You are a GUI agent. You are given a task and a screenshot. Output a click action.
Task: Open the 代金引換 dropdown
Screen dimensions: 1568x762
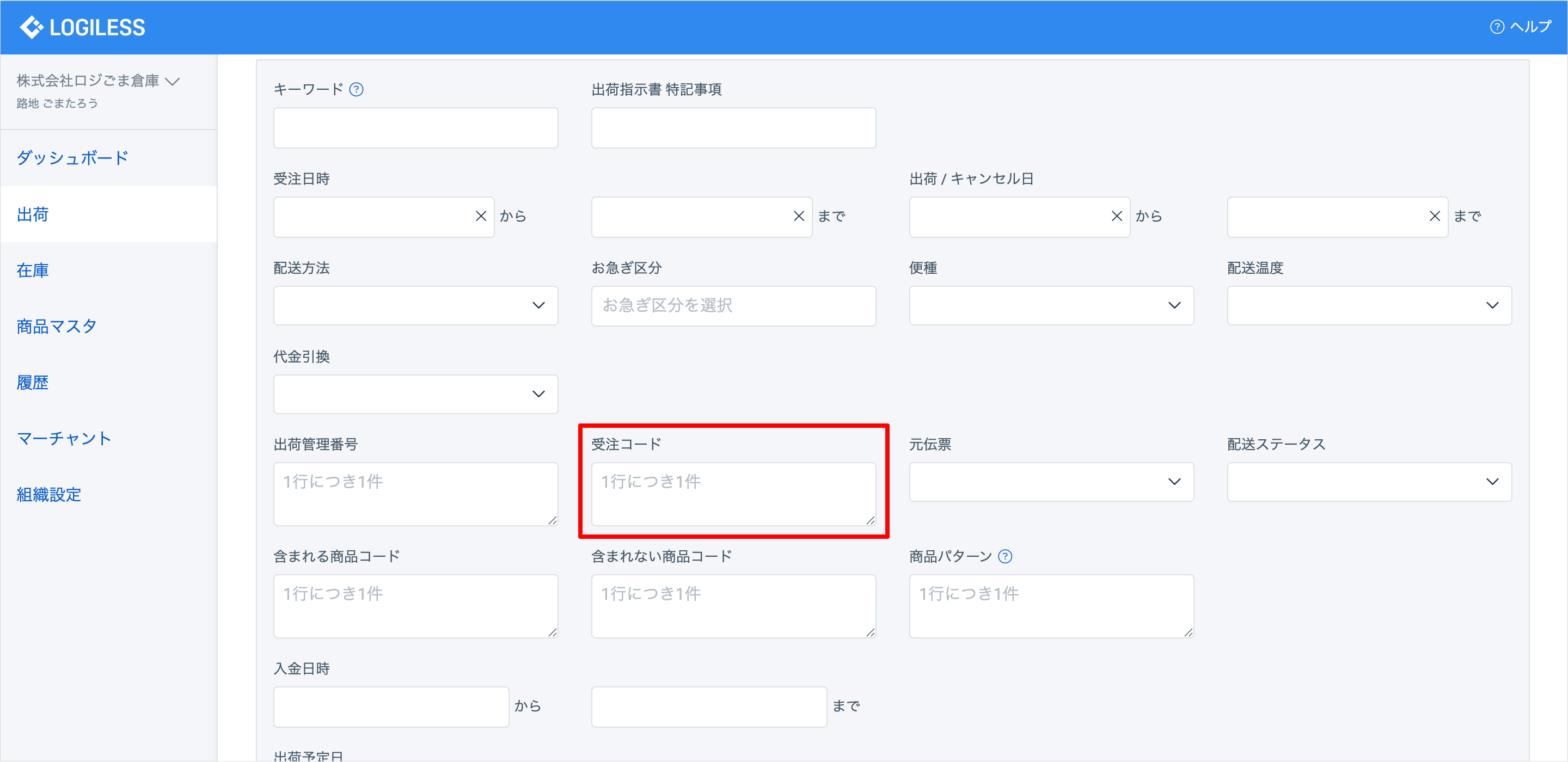(x=416, y=395)
